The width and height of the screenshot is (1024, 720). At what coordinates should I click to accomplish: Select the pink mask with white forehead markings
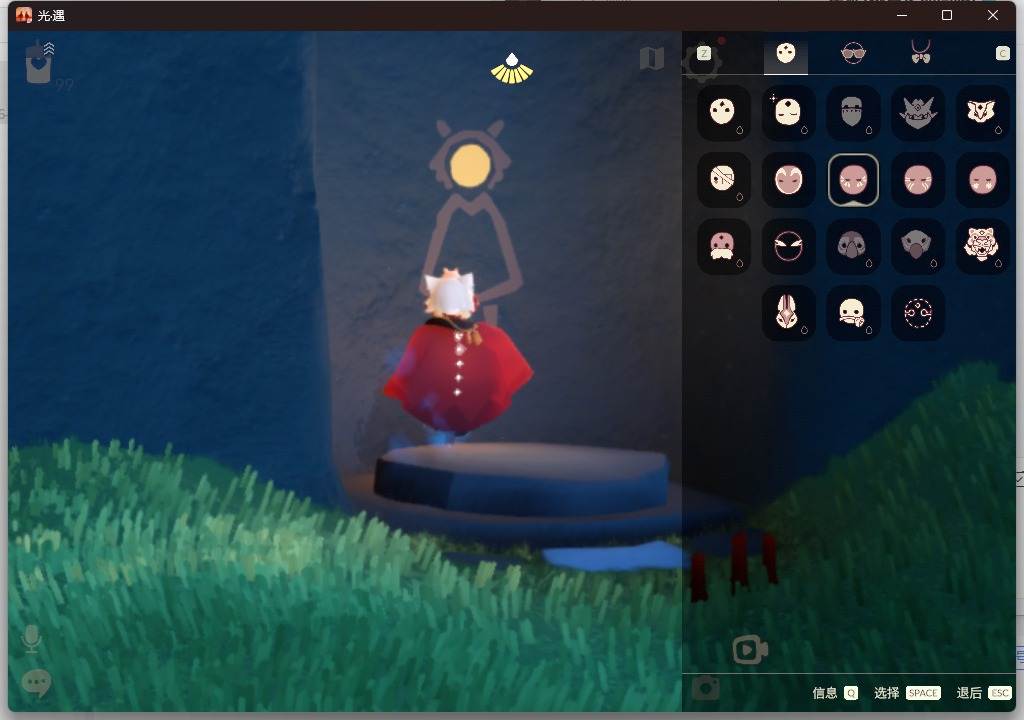(x=788, y=180)
